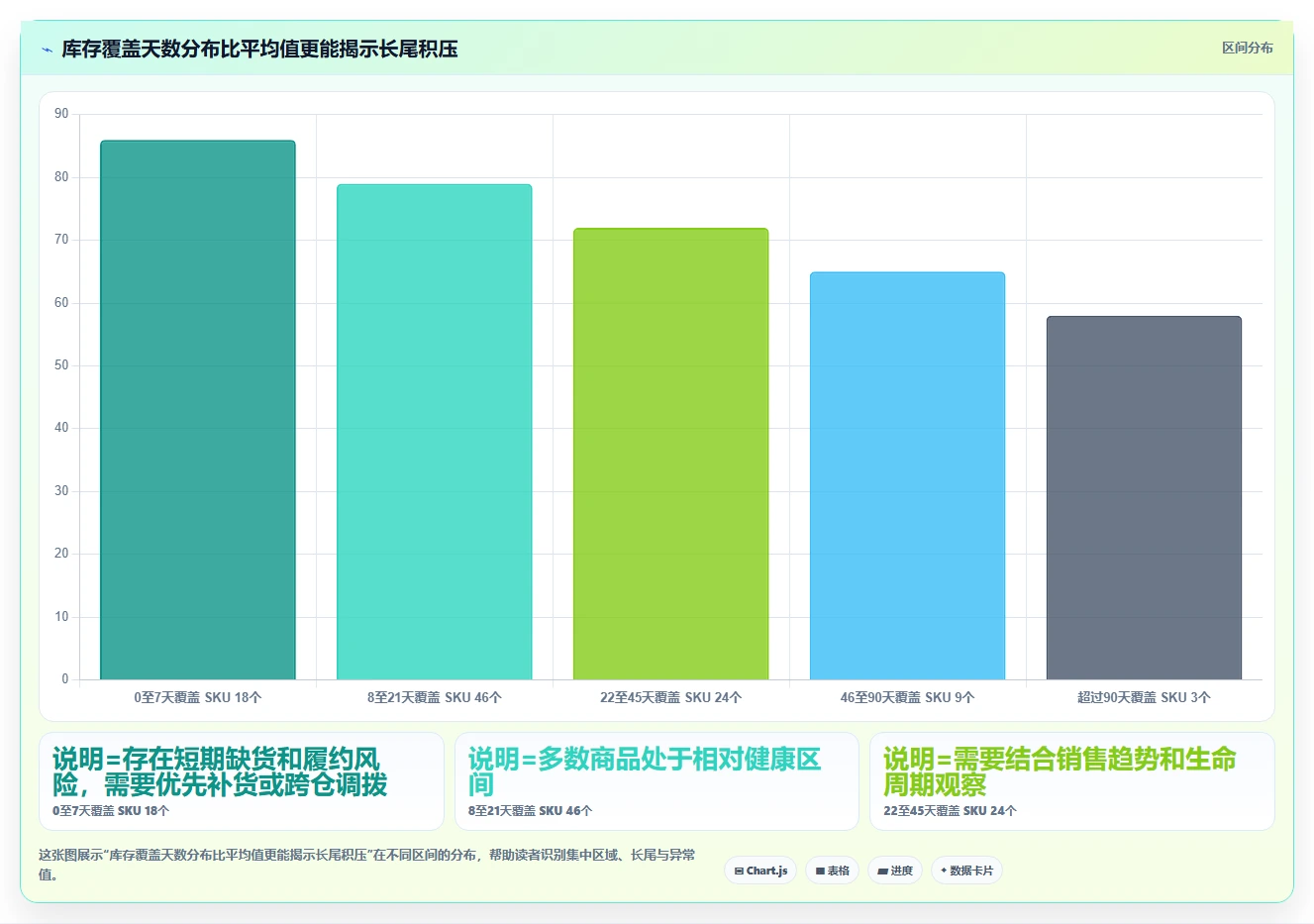This screenshot has width=1314, height=924.
Task: Click the chart title 库存覆盖天数分布
Action: pyautogui.click(x=259, y=49)
